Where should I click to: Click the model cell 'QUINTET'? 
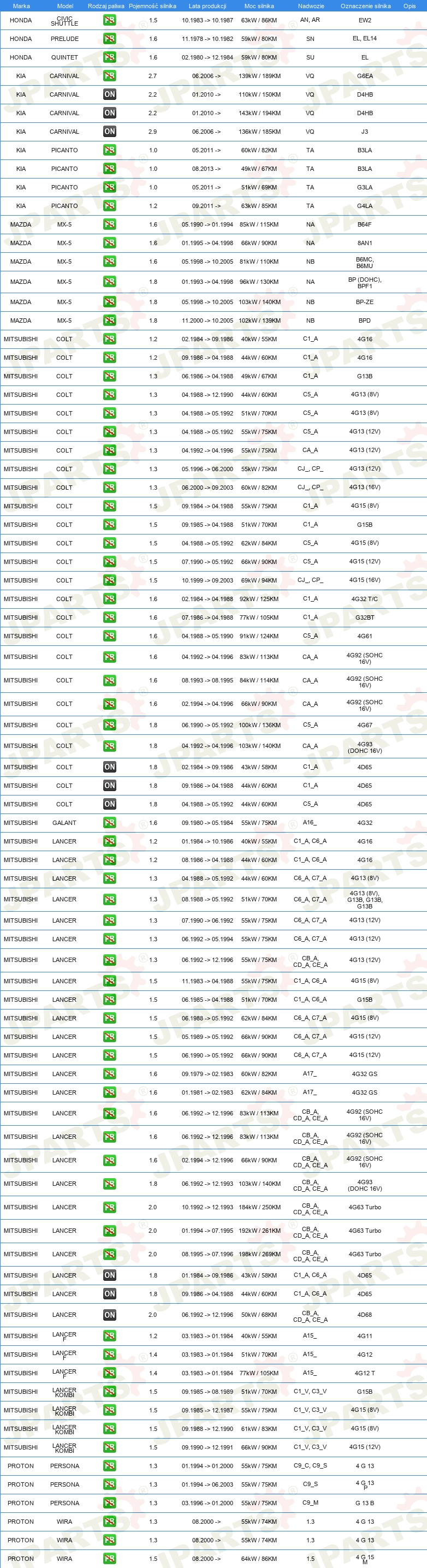pos(64,57)
